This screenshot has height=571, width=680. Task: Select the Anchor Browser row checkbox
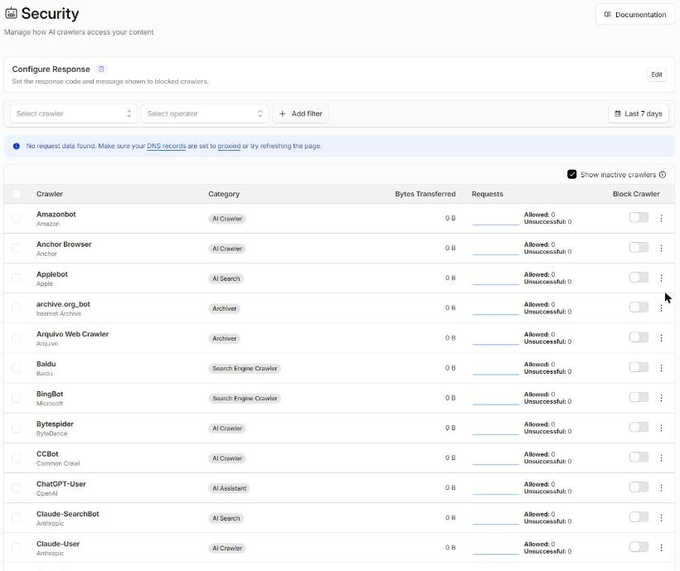pos(16,248)
